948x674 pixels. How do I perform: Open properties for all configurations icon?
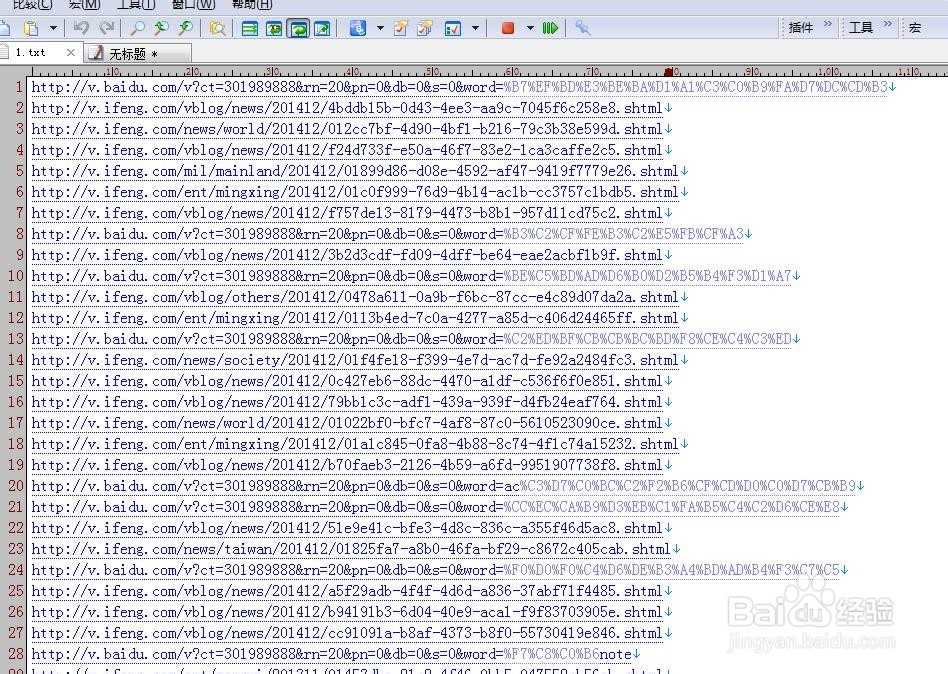(425, 28)
